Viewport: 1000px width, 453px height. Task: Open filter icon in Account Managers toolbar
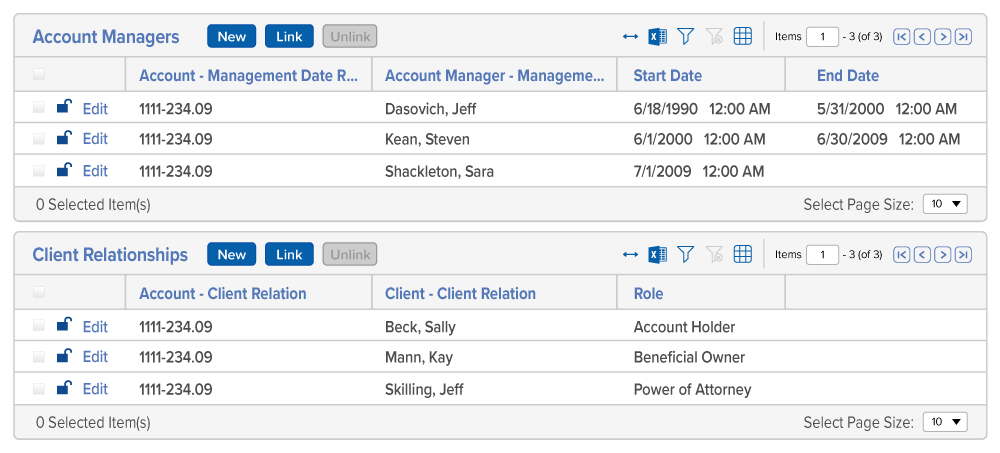[685, 37]
